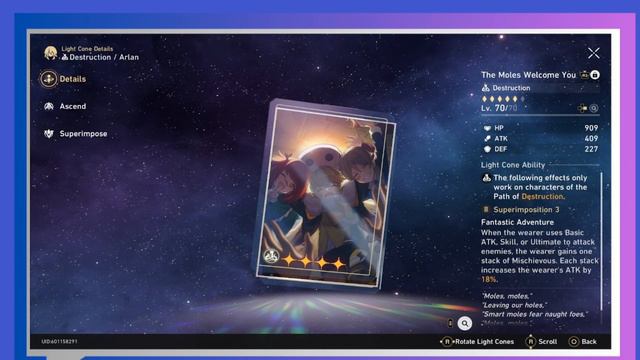
Task: Click the 'Fantastic Adventure' ability name
Action: coord(517,222)
